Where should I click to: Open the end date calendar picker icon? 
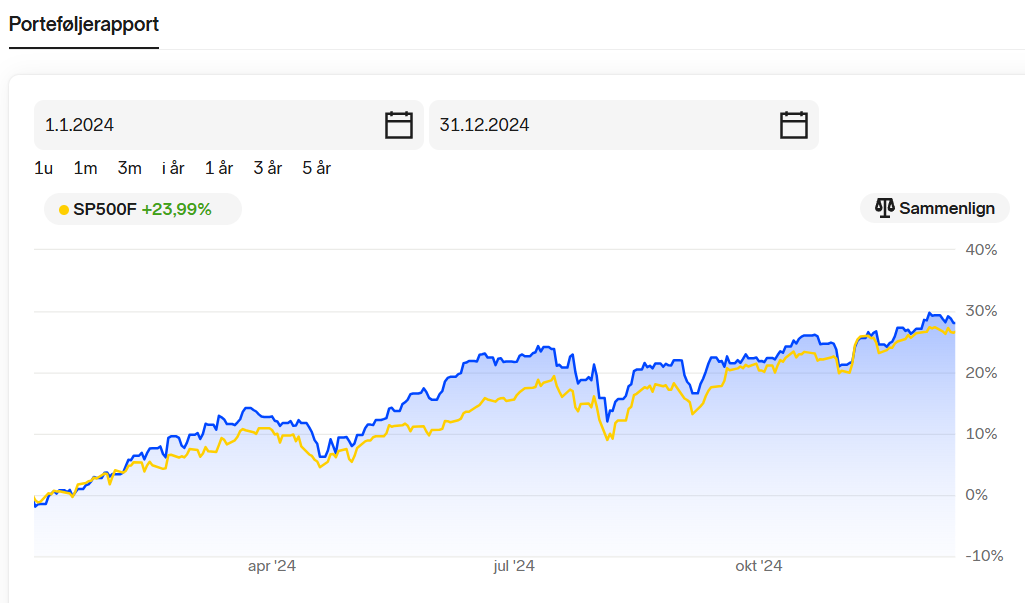click(794, 125)
